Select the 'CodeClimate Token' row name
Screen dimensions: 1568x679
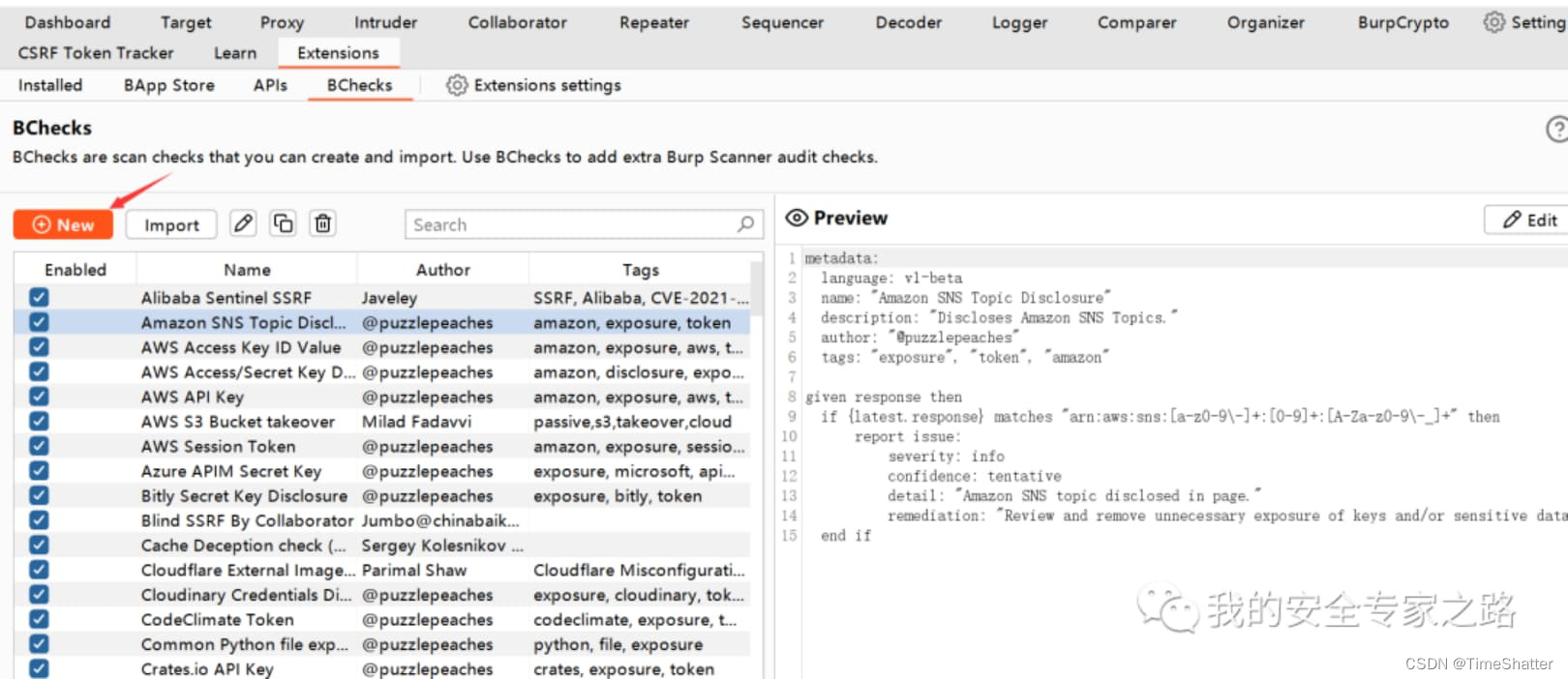pyautogui.click(x=218, y=619)
